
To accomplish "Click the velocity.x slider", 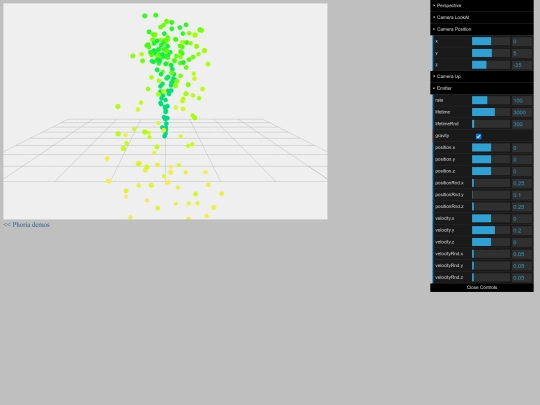I will coord(491,218).
